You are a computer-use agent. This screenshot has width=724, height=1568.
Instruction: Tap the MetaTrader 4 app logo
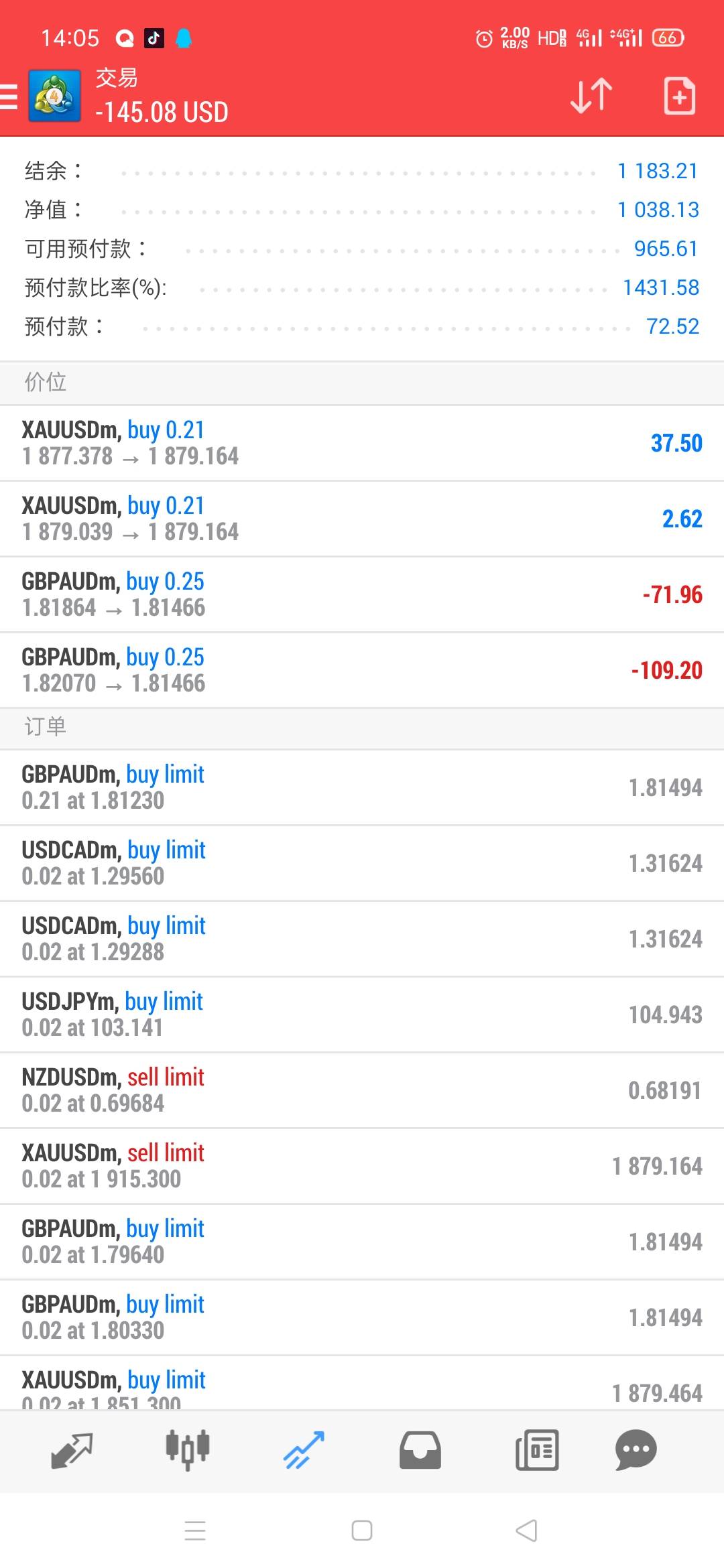55,96
